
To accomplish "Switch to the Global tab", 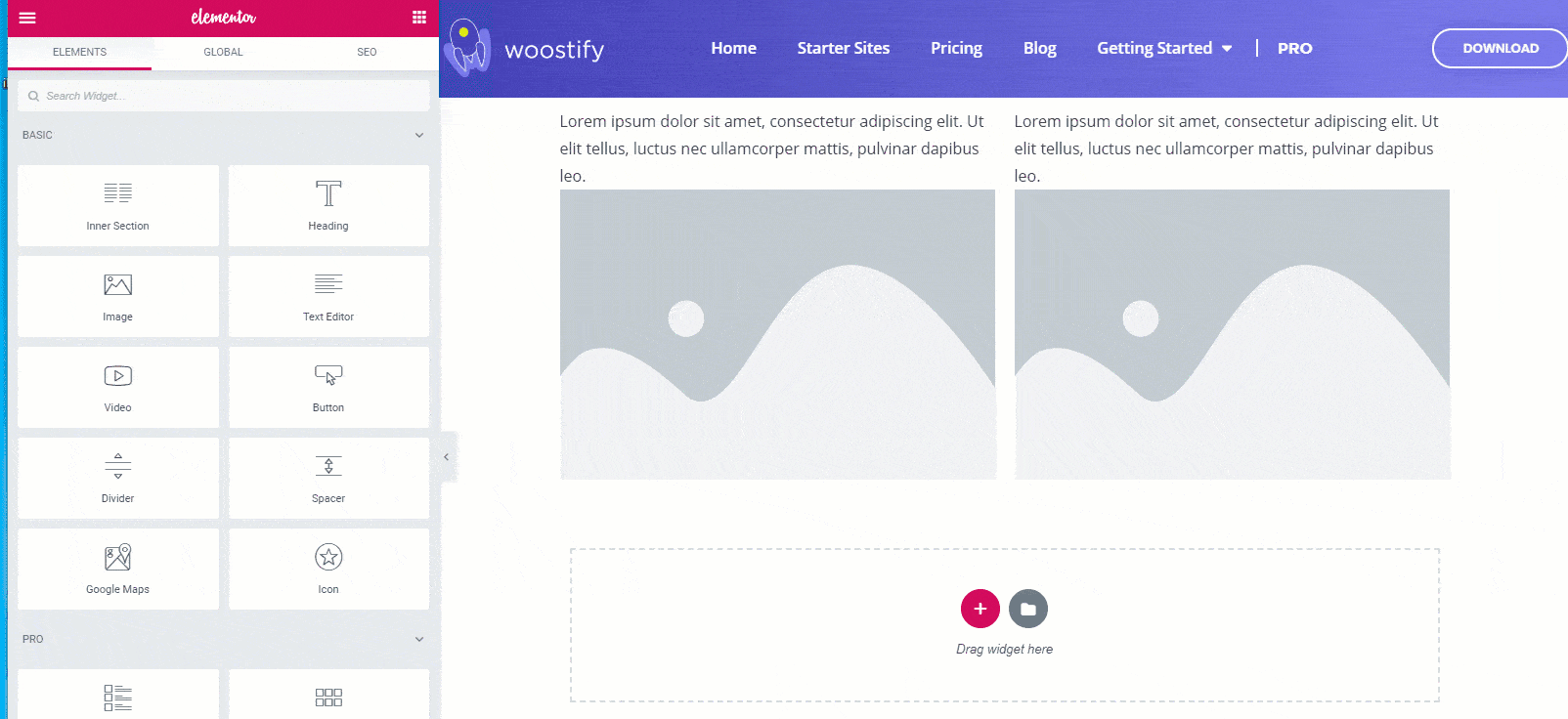I will [x=223, y=52].
